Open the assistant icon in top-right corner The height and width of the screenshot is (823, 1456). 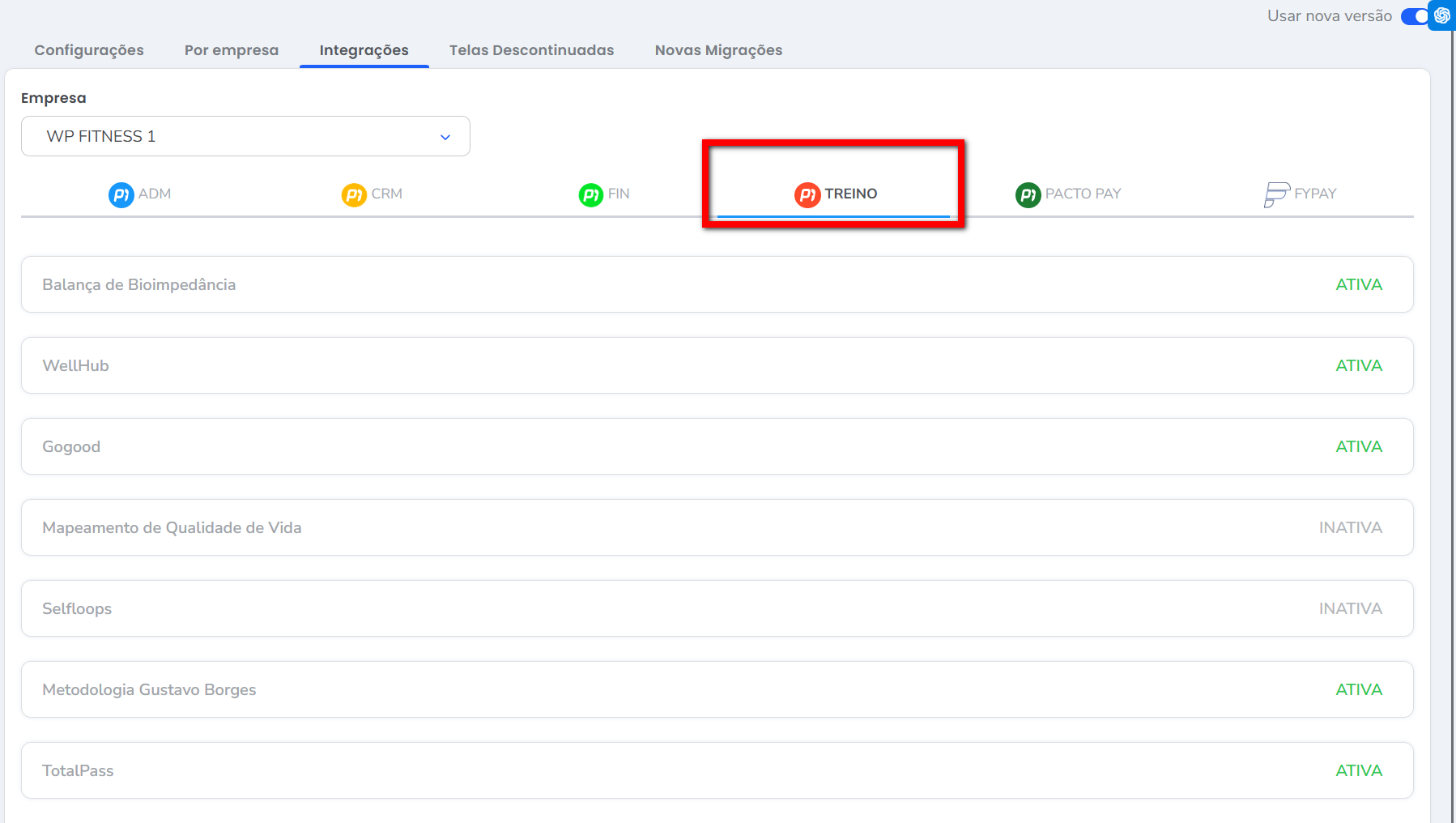1442,15
